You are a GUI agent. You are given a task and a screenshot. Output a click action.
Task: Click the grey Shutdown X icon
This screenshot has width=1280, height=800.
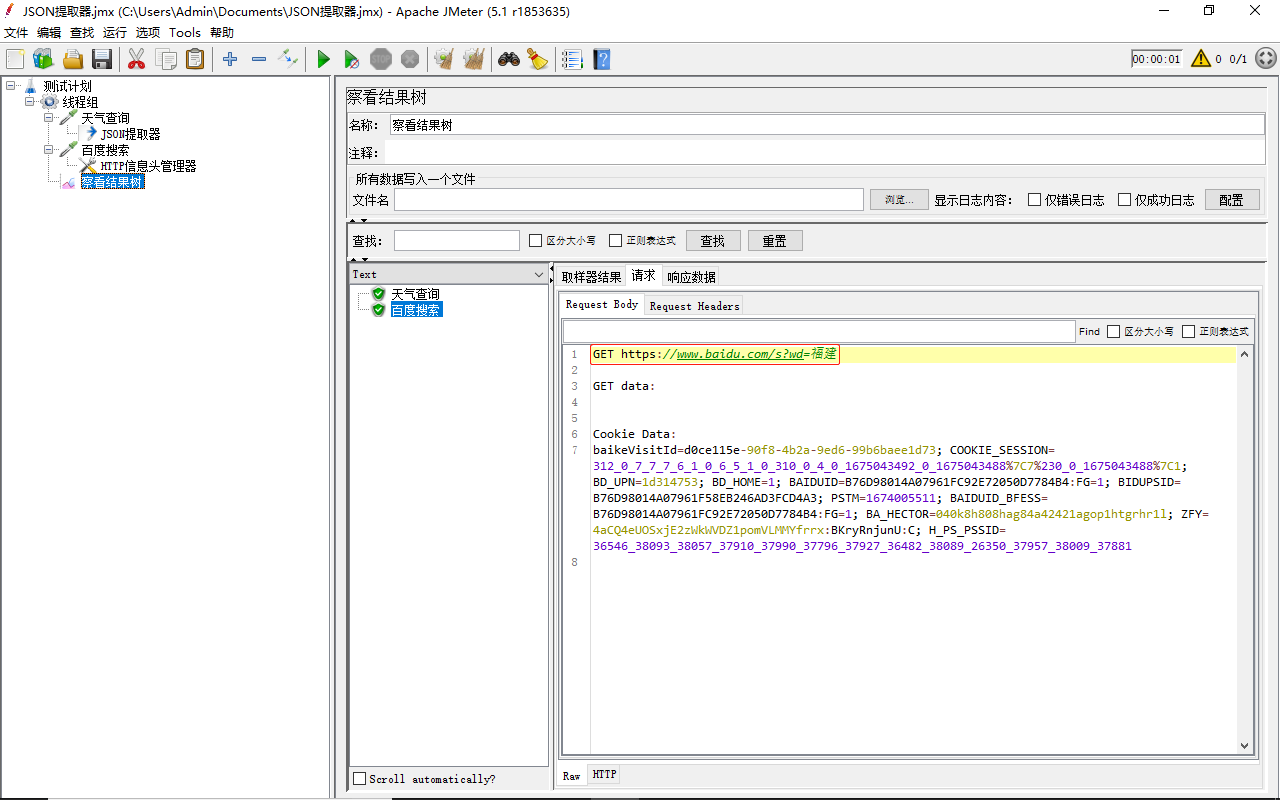point(410,59)
